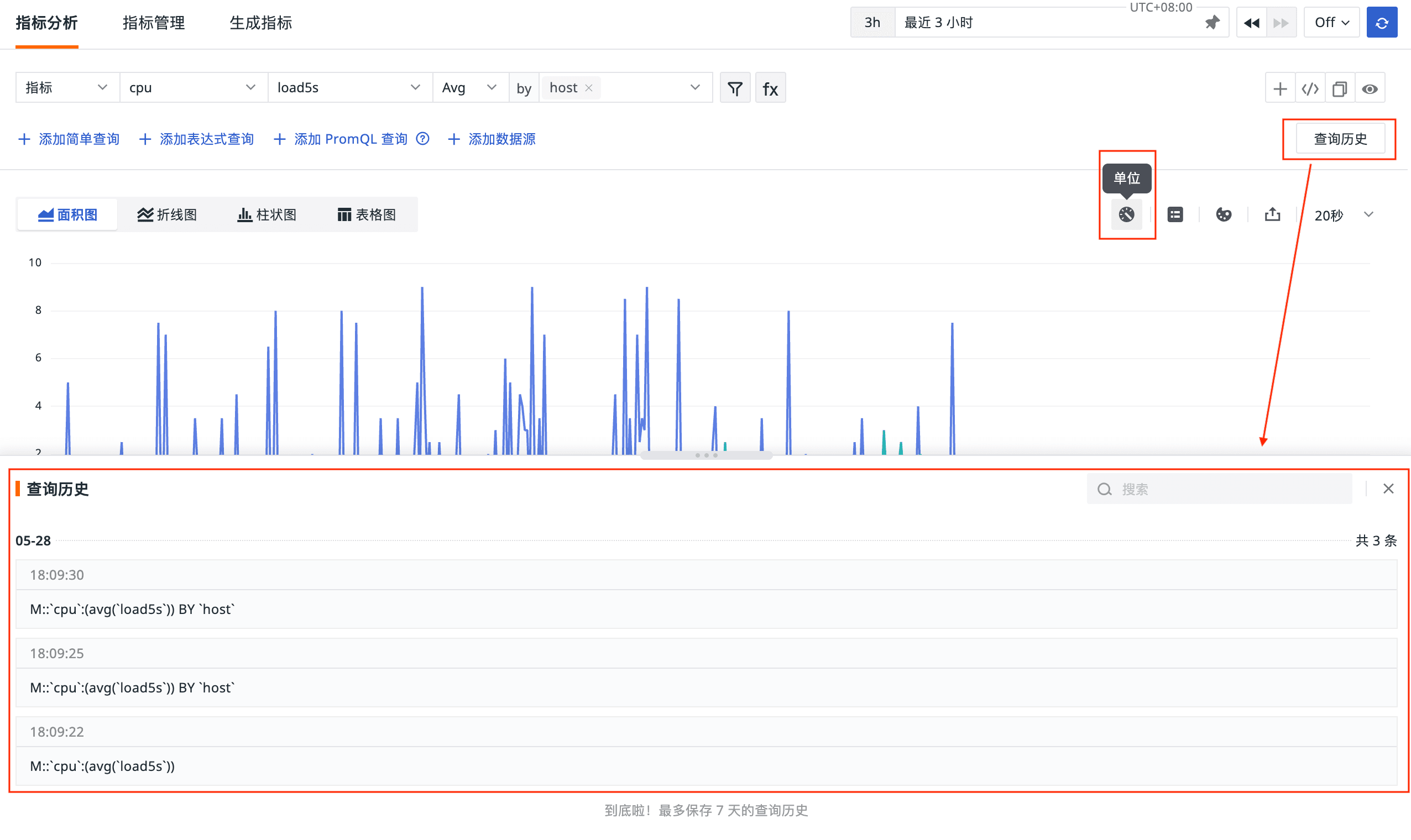Screen dimensions: 1411x840
Task: Expand the Avg aggregation dropdown
Action: pyautogui.click(x=470, y=88)
